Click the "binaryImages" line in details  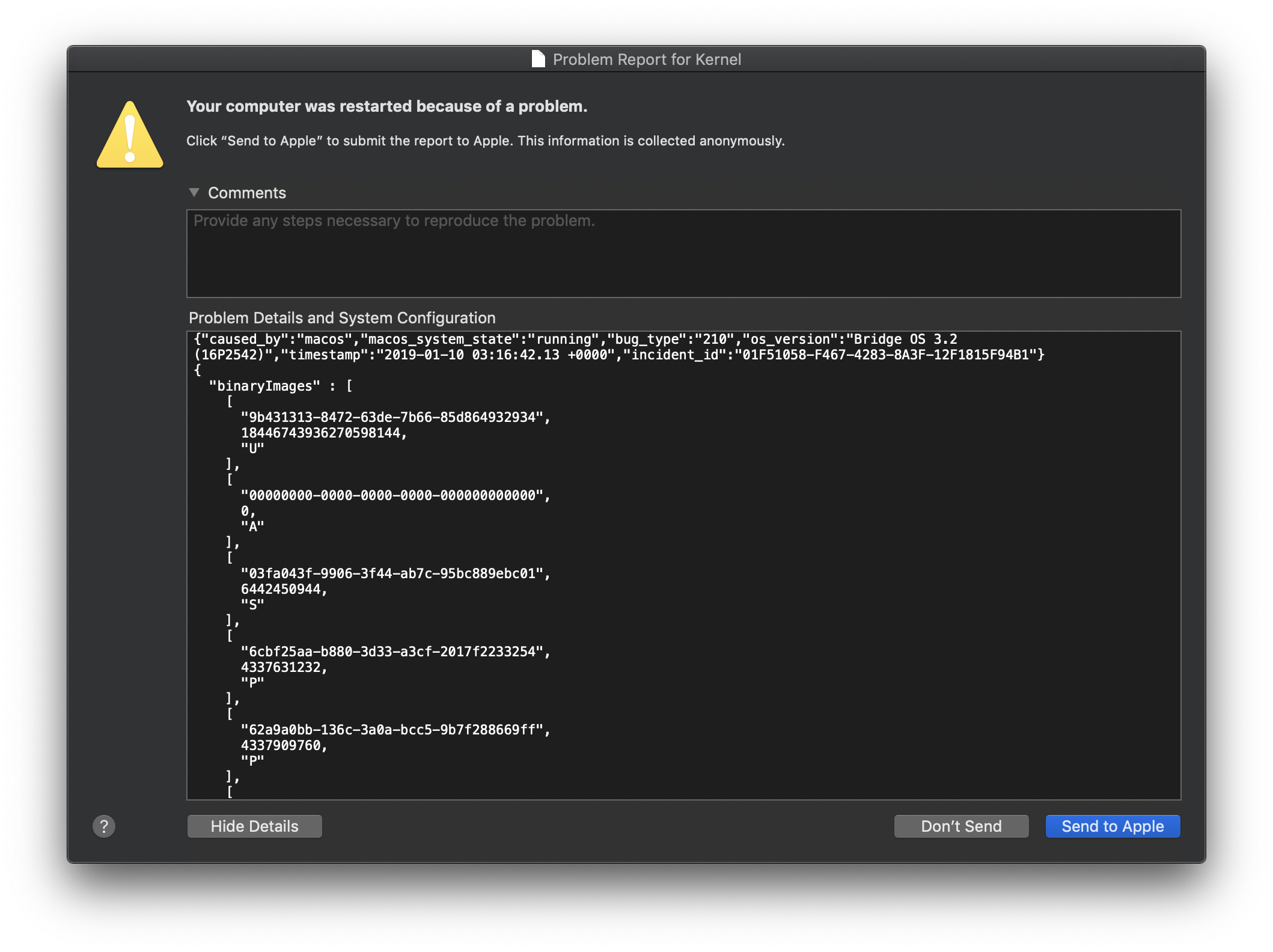click(x=264, y=386)
